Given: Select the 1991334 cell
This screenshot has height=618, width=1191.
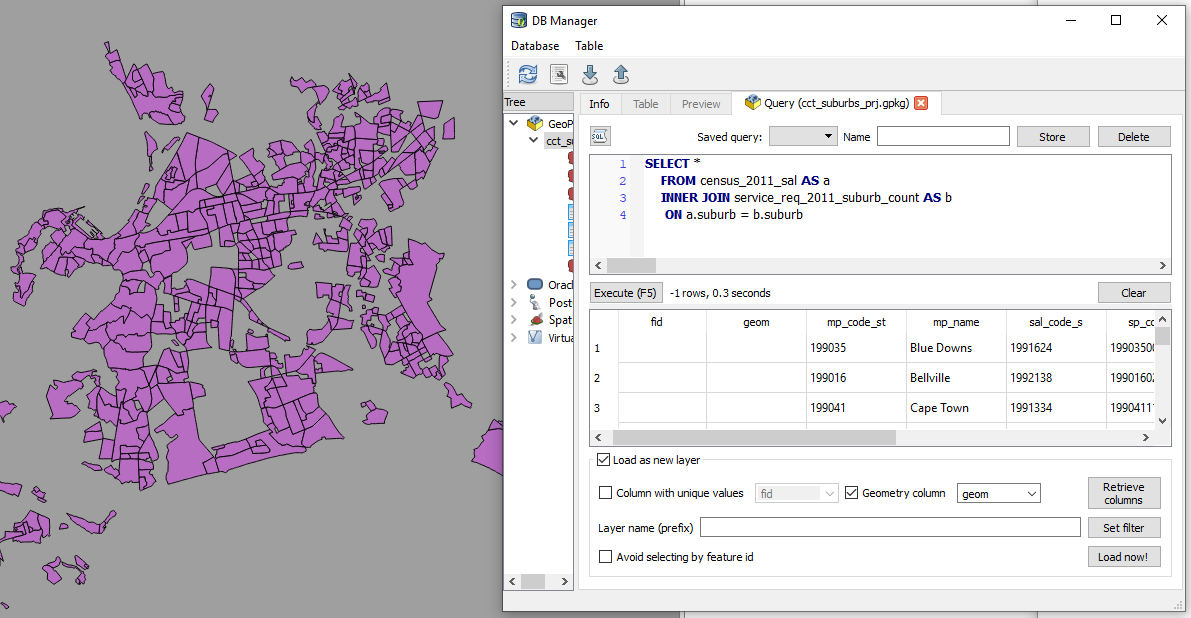Looking at the screenshot, I should click(1056, 408).
